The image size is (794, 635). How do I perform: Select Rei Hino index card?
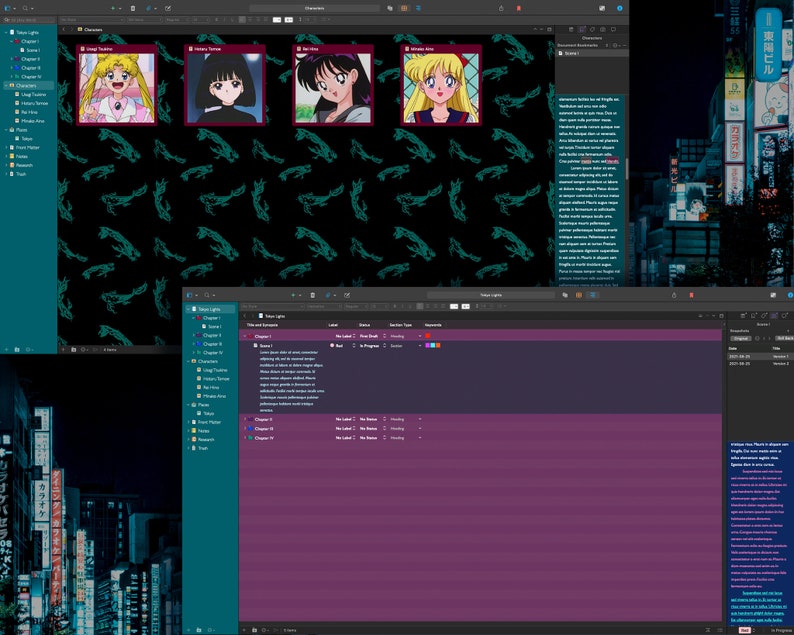333,85
